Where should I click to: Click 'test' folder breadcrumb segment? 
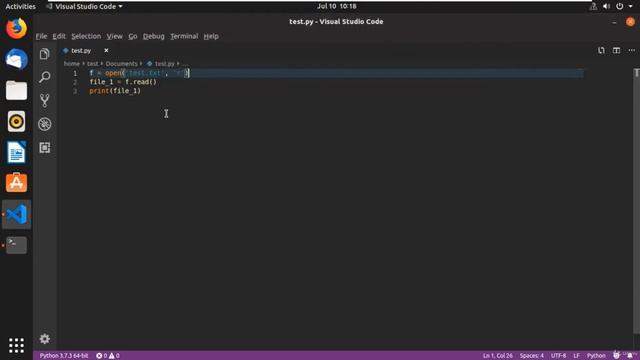[x=93, y=64]
